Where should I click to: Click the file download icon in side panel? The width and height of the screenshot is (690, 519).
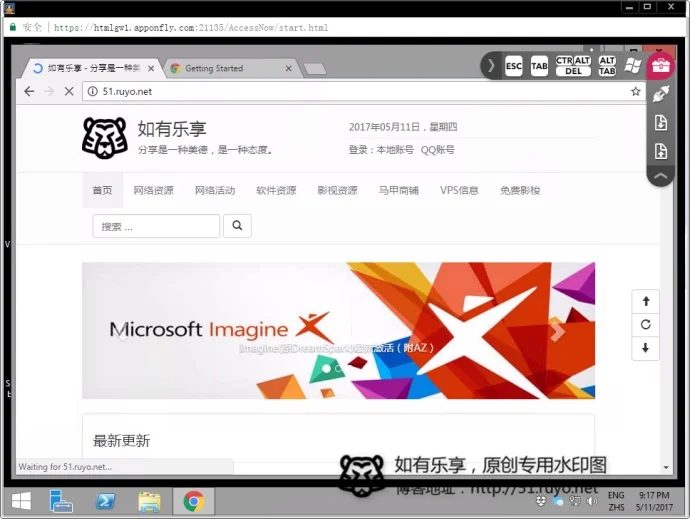(661, 123)
